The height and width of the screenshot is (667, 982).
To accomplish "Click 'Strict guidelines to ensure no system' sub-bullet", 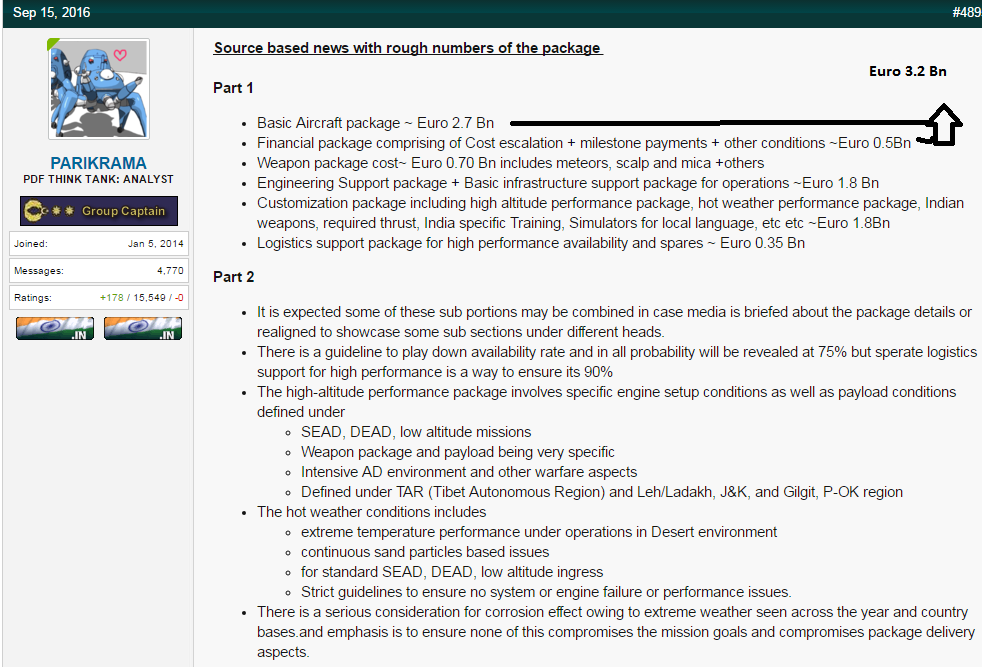I will click(546, 592).
